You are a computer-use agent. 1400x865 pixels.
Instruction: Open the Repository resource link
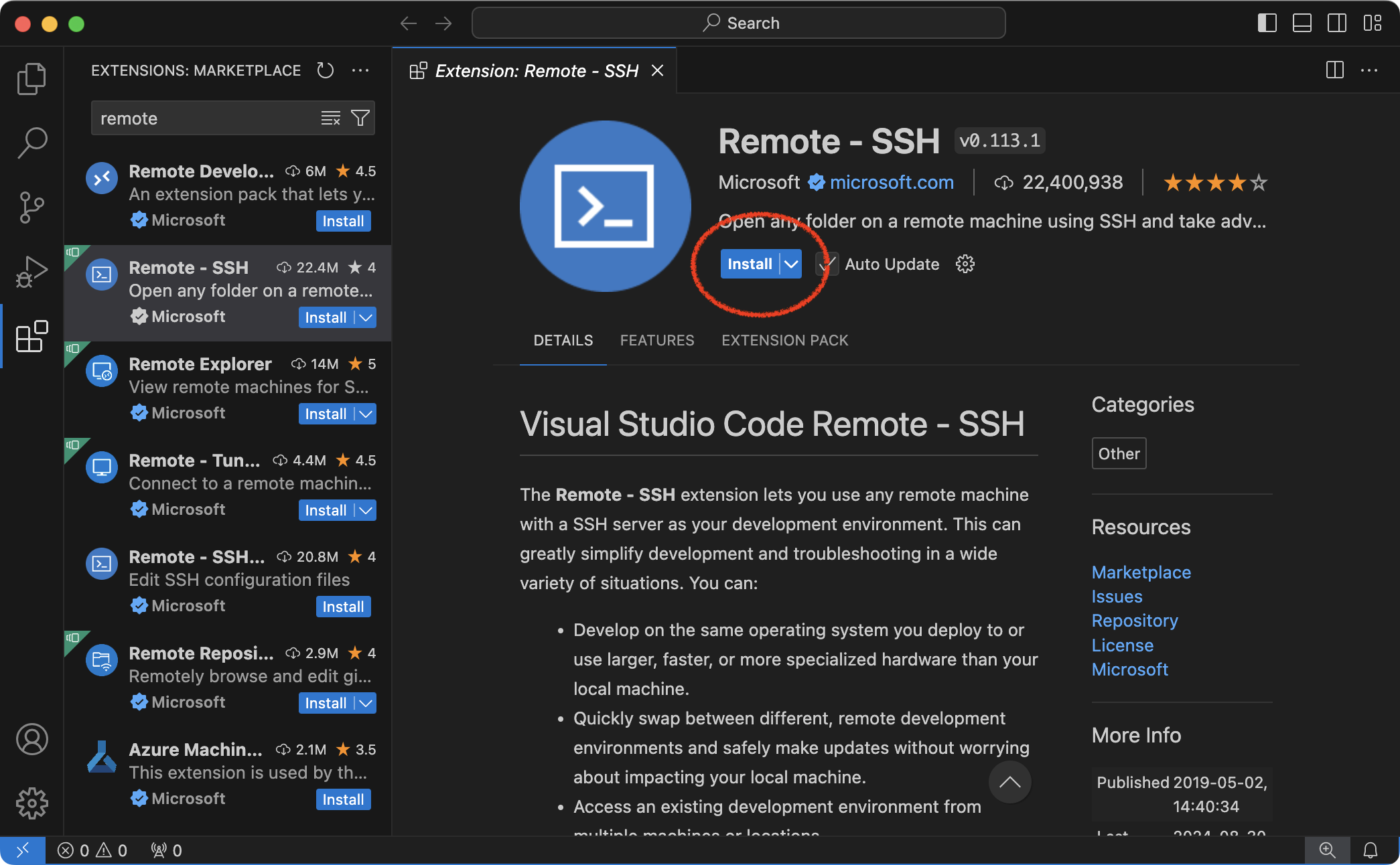pos(1134,621)
